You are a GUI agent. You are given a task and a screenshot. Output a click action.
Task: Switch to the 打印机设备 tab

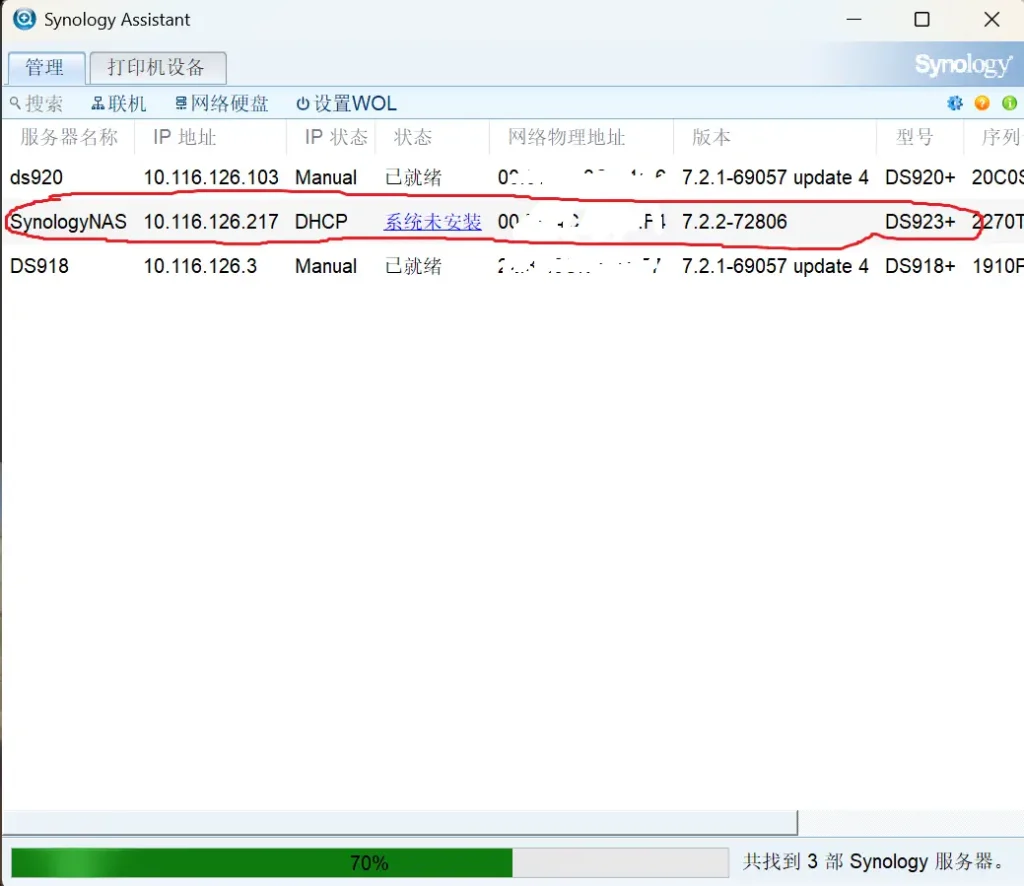point(156,67)
